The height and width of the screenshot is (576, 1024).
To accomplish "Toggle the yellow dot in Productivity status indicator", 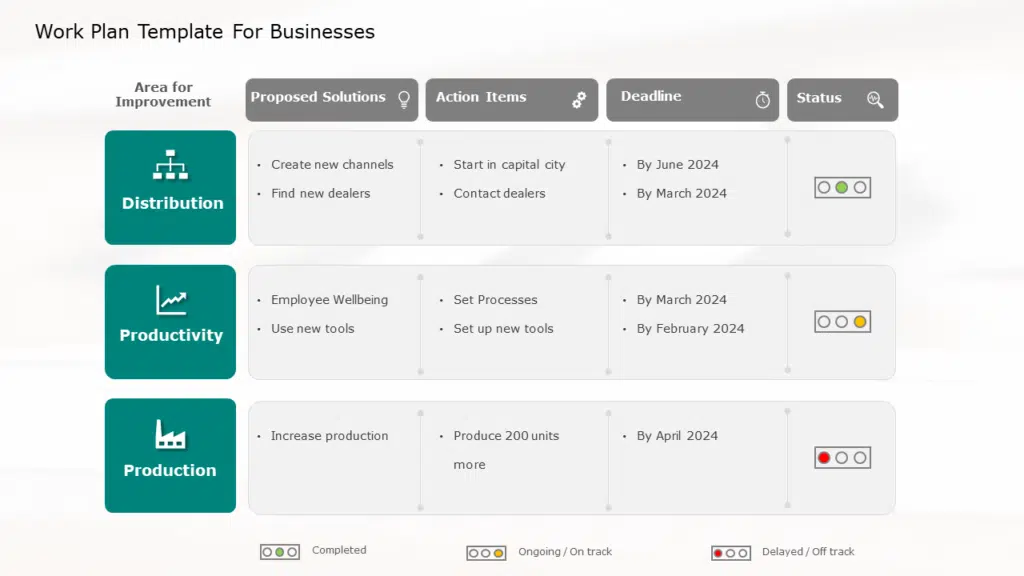I will pos(862,321).
